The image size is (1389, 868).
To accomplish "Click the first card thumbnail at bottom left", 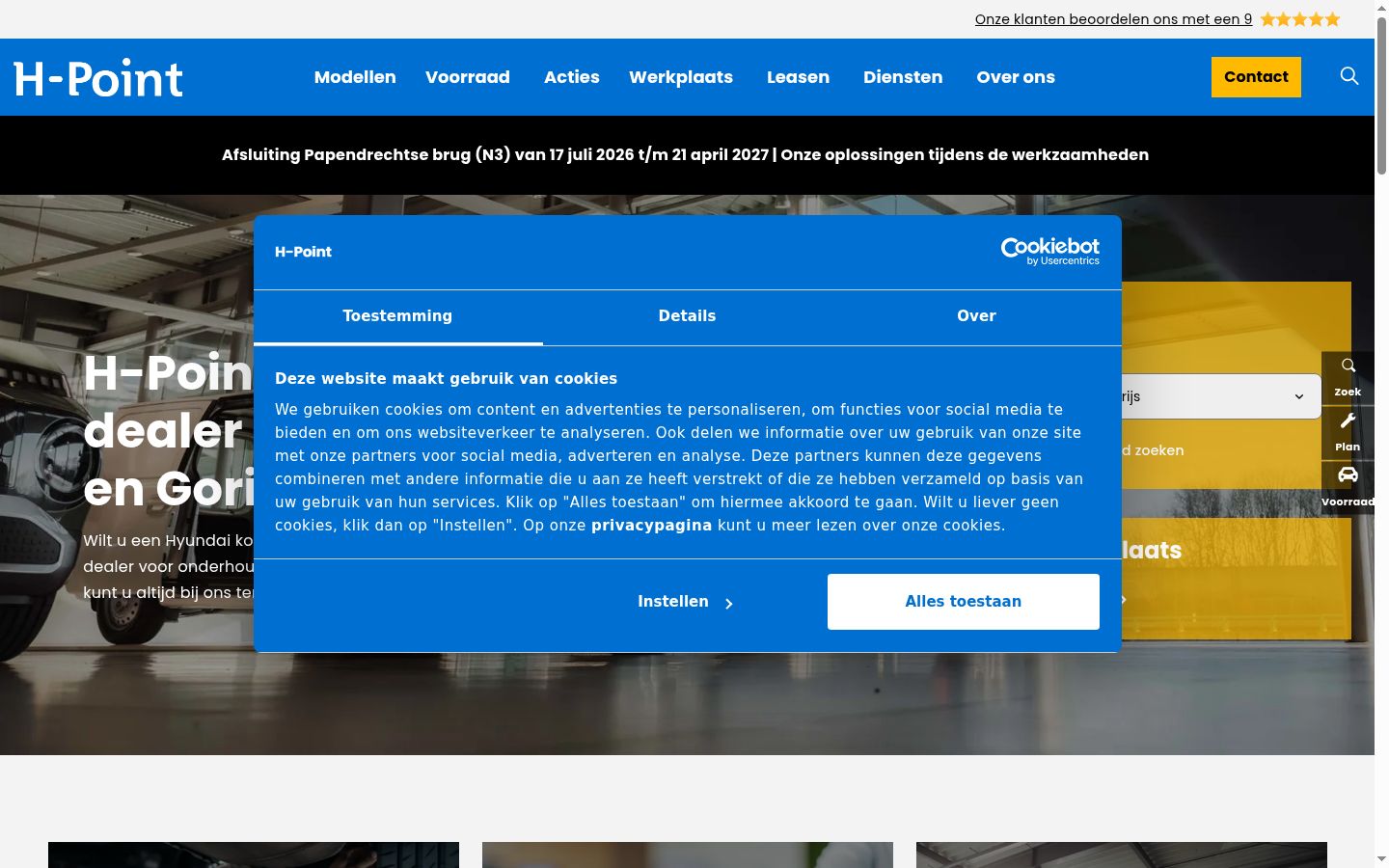I will 254,854.
